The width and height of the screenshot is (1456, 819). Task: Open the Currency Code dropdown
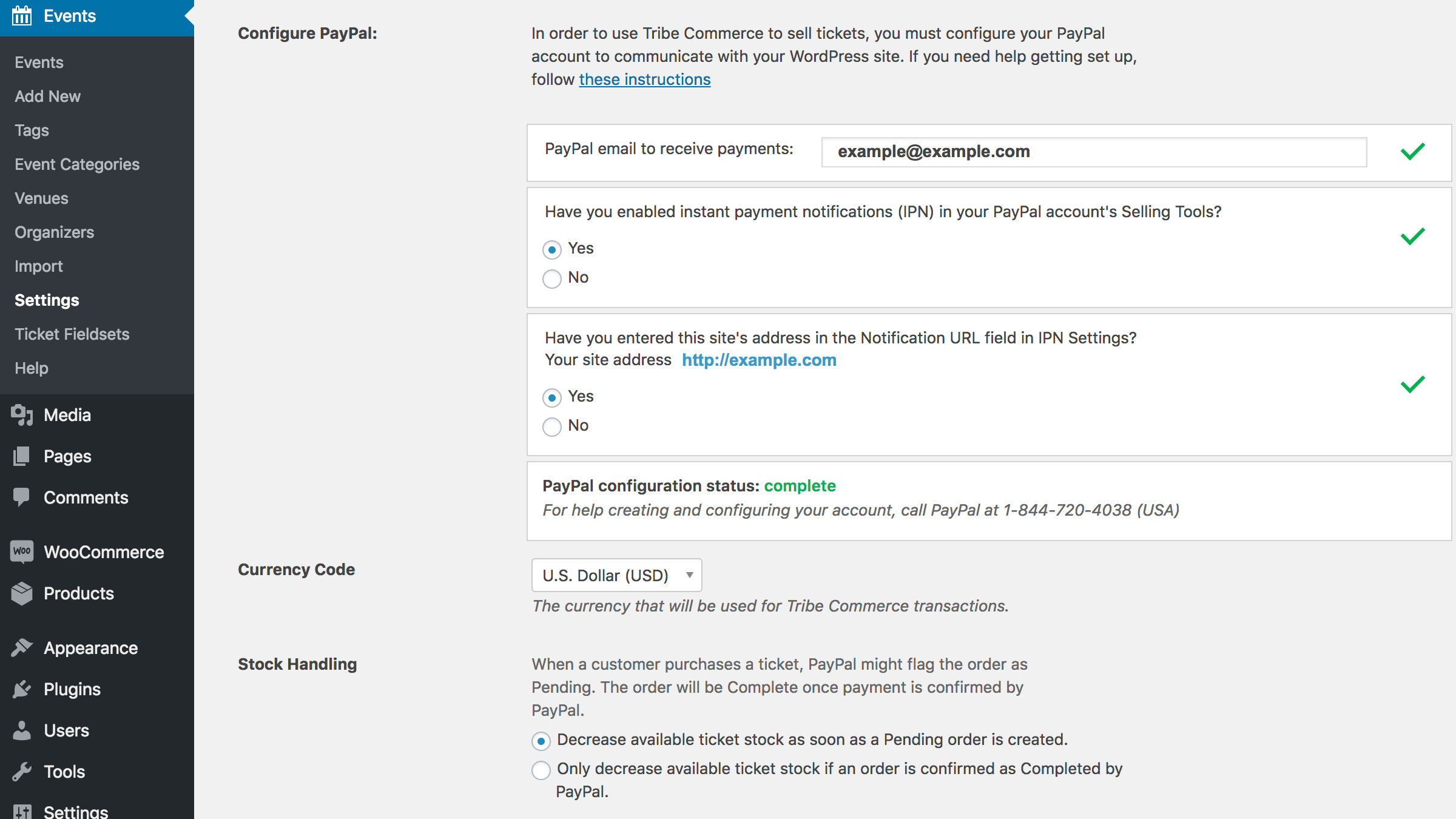tap(616, 575)
